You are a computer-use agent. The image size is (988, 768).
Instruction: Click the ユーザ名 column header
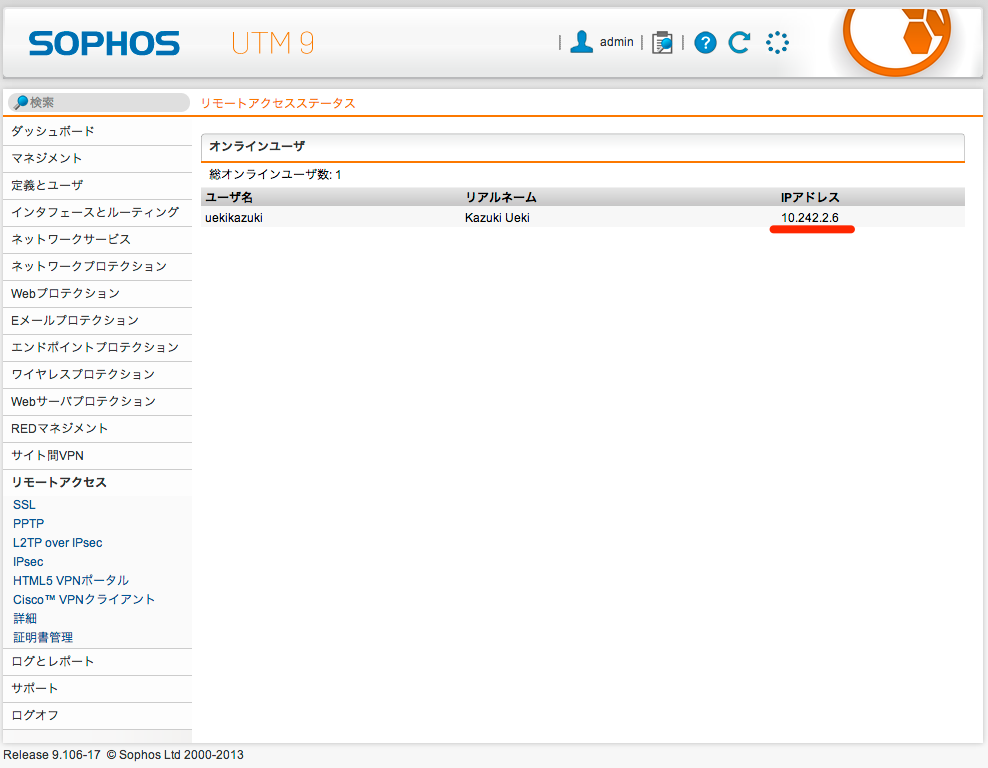pyautogui.click(x=229, y=198)
